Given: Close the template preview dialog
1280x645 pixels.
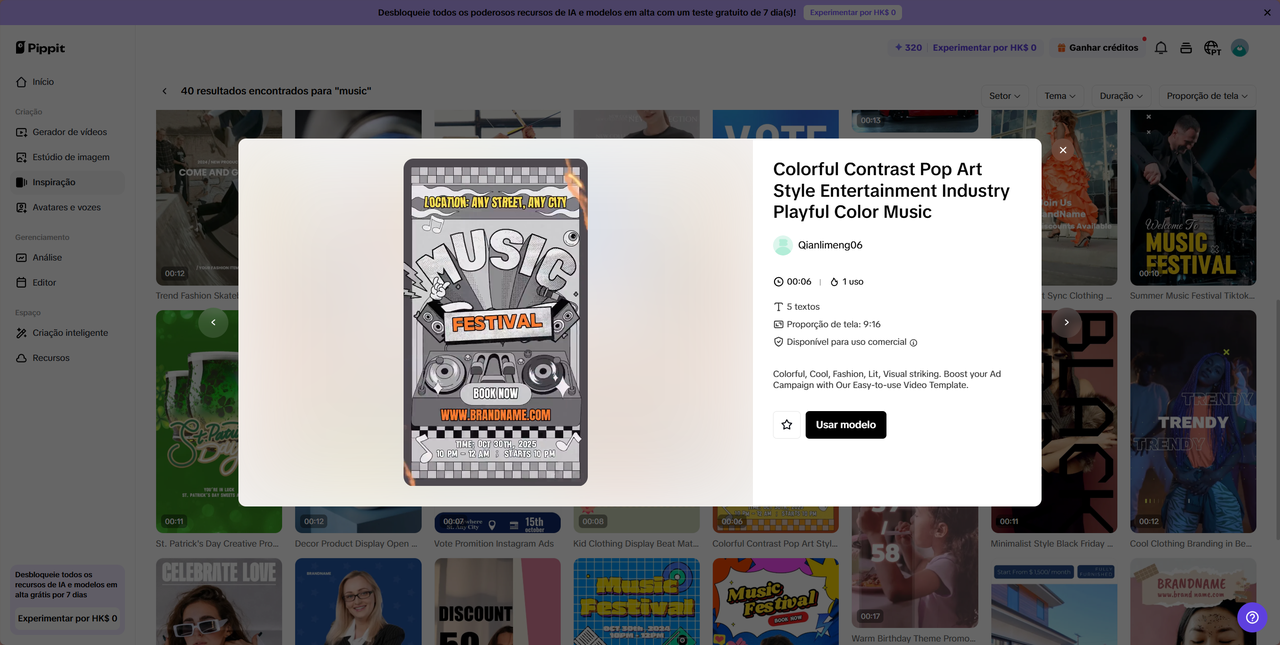Looking at the screenshot, I should (x=1063, y=150).
